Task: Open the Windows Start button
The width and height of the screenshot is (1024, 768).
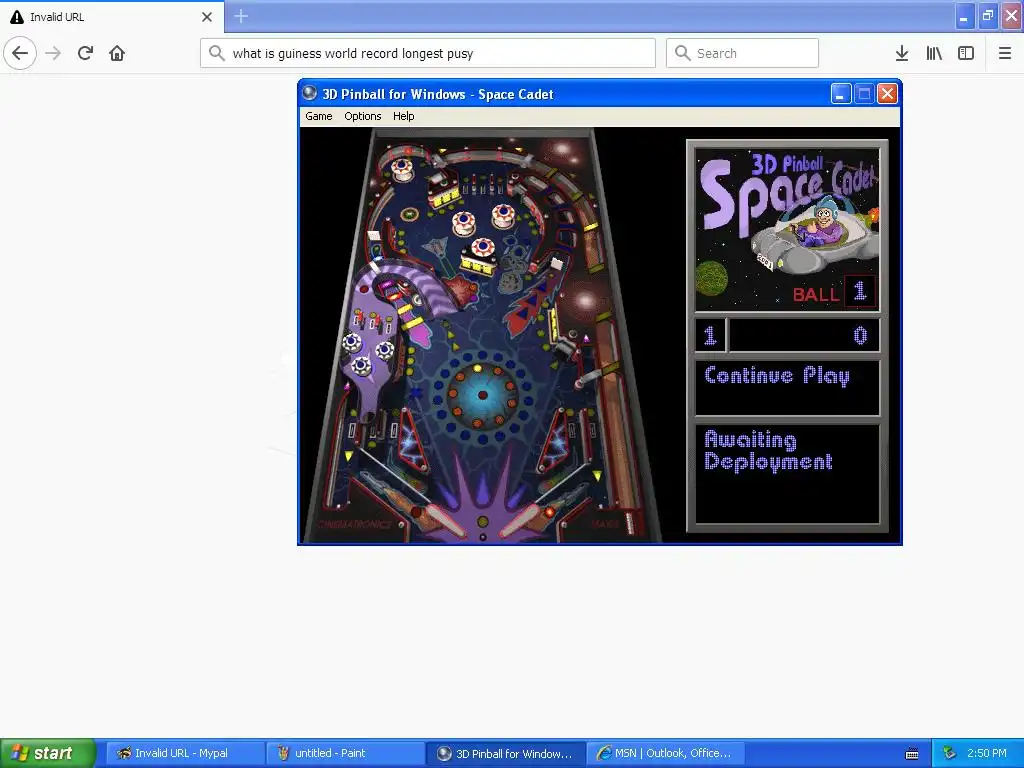Action: coord(48,753)
